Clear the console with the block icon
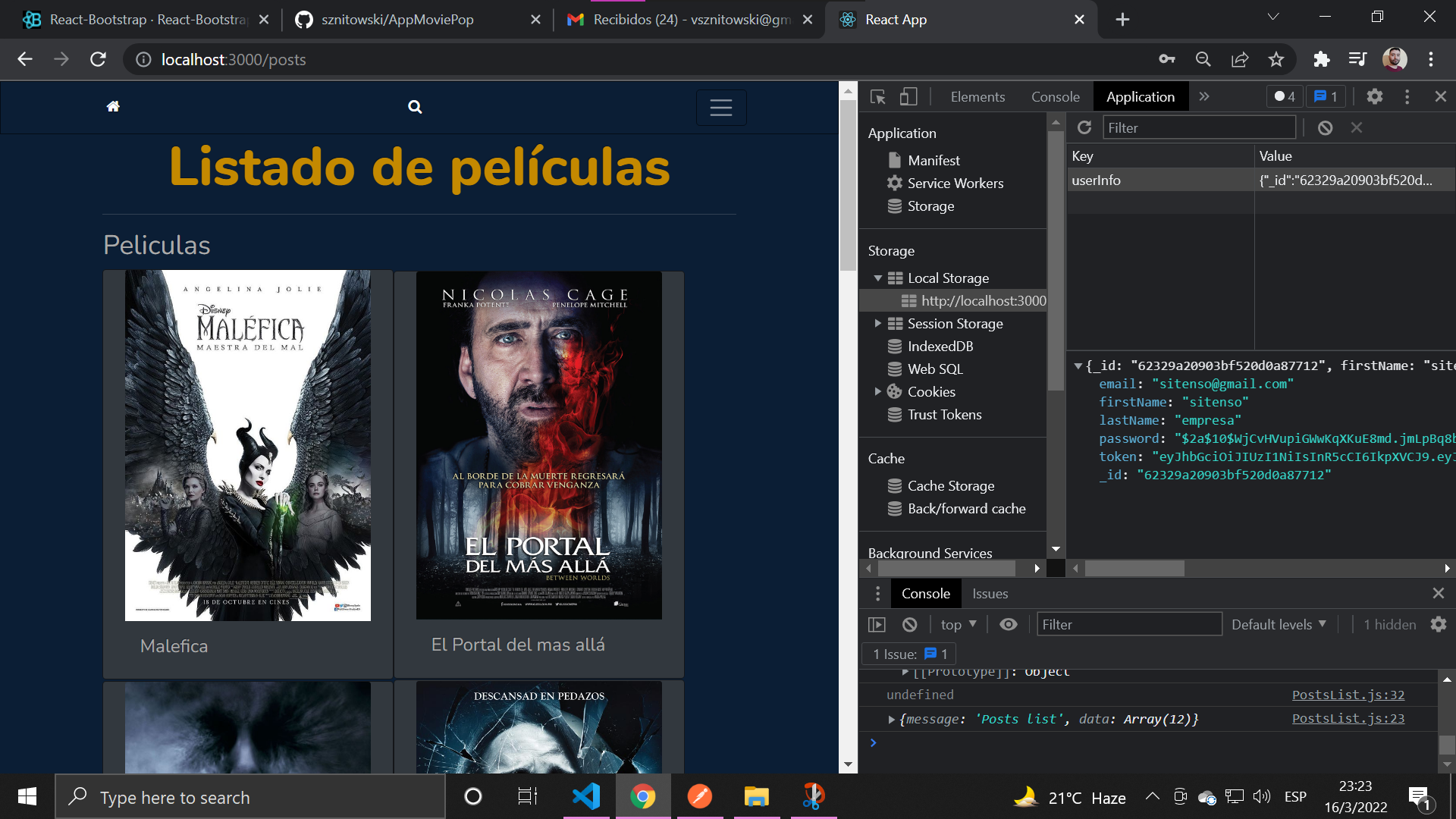 pos(910,624)
